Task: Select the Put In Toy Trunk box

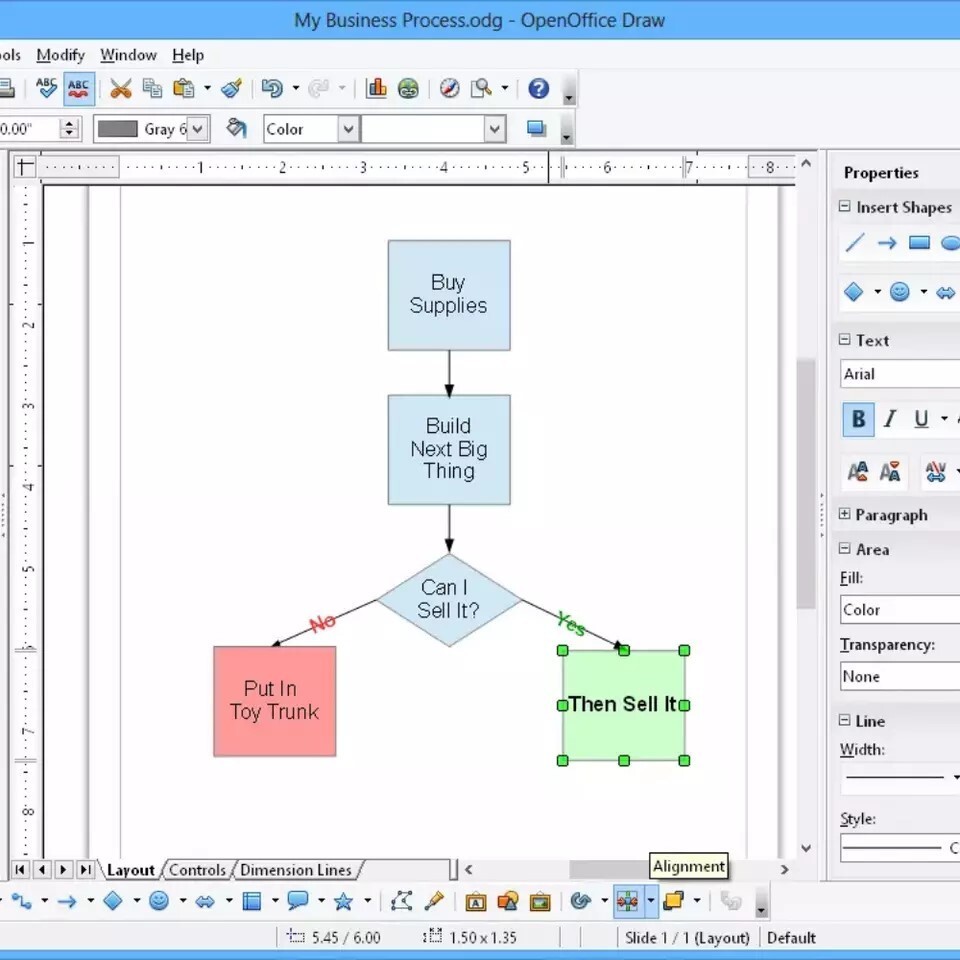Action: click(x=274, y=702)
